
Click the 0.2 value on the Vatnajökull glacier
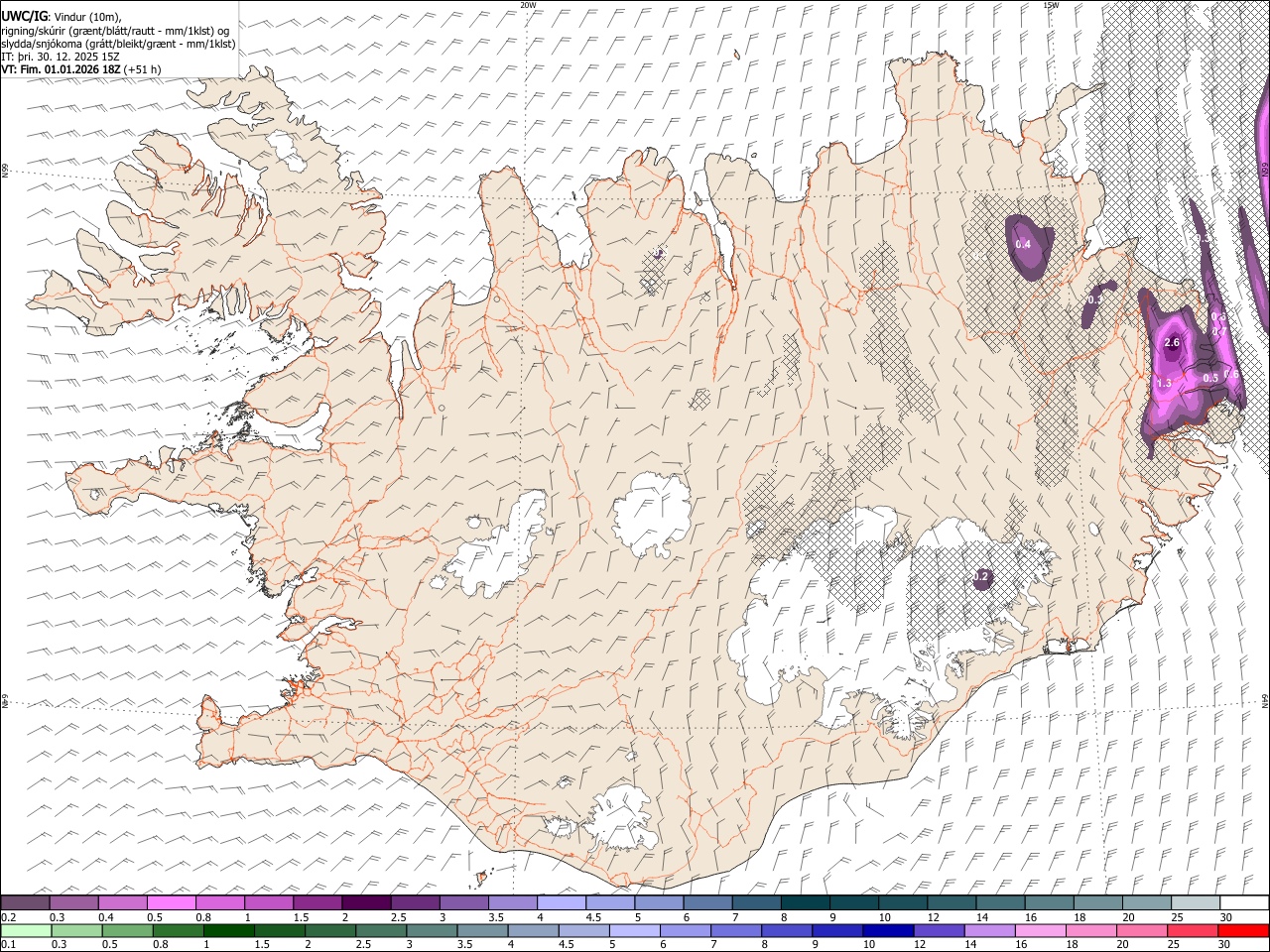click(x=981, y=576)
